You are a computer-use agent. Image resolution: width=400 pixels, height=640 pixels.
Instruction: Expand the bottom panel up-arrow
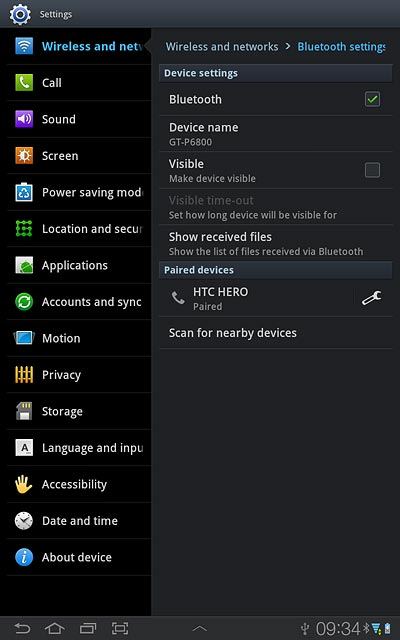(x=200, y=629)
